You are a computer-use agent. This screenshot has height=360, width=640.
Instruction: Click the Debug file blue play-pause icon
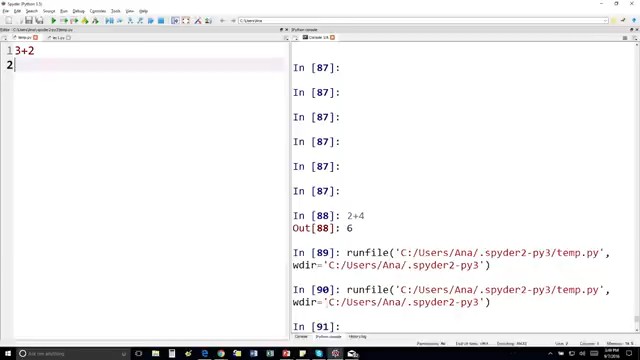click(109, 20)
